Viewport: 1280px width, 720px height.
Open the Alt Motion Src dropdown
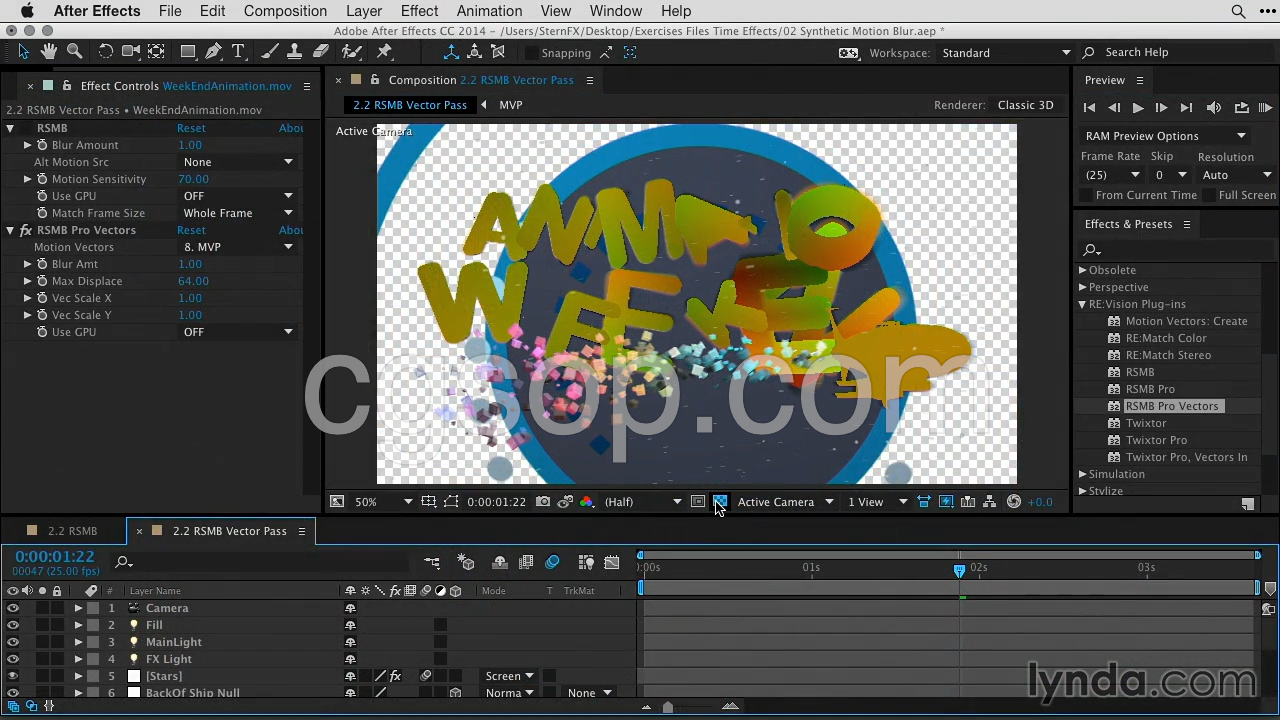point(238,162)
